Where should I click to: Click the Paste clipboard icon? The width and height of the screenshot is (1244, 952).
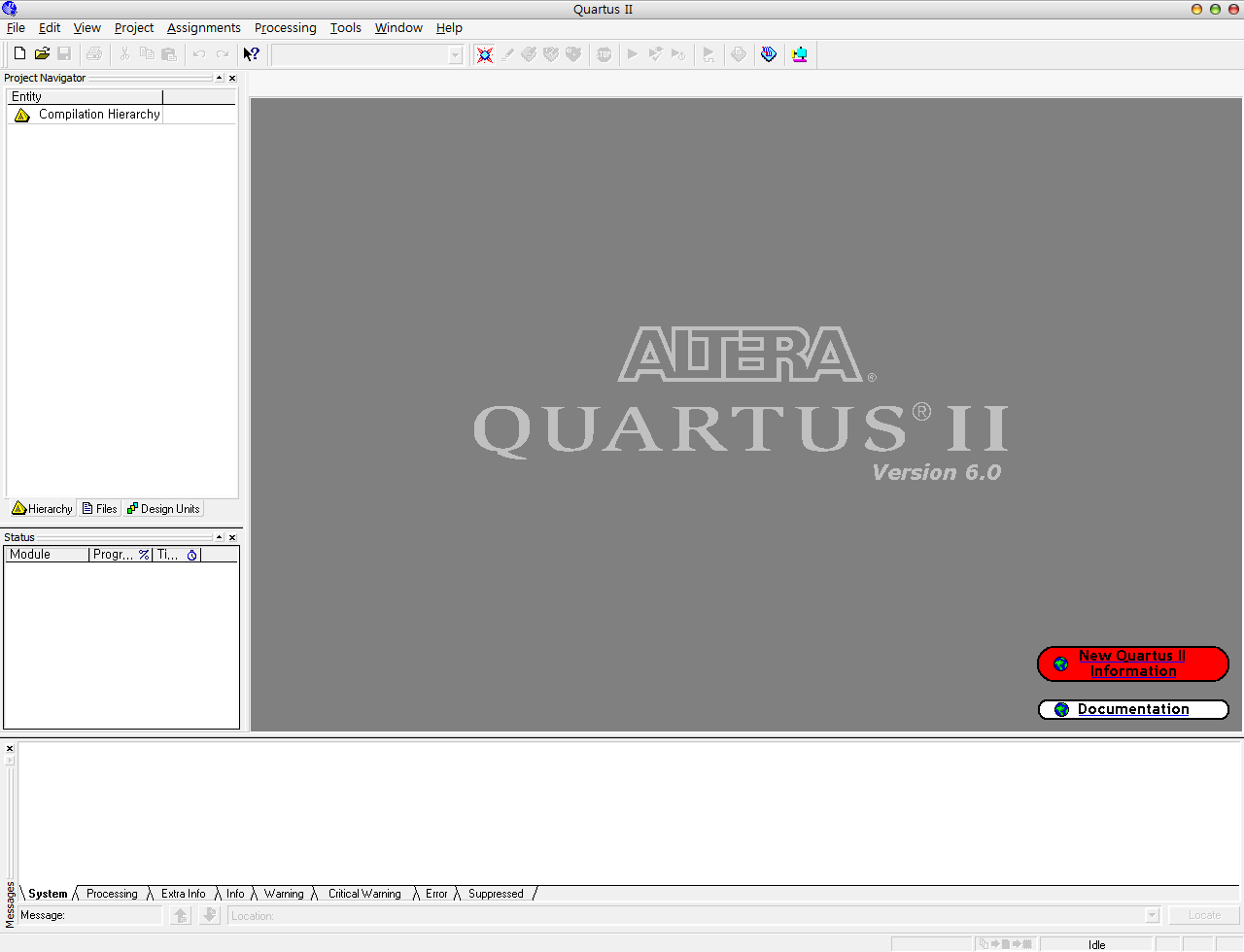point(169,54)
